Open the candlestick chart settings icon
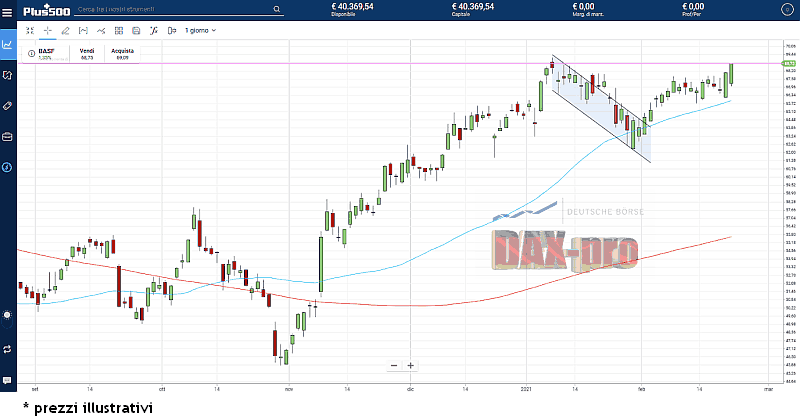The height and width of the screenshot is (419, 800). 172,31
